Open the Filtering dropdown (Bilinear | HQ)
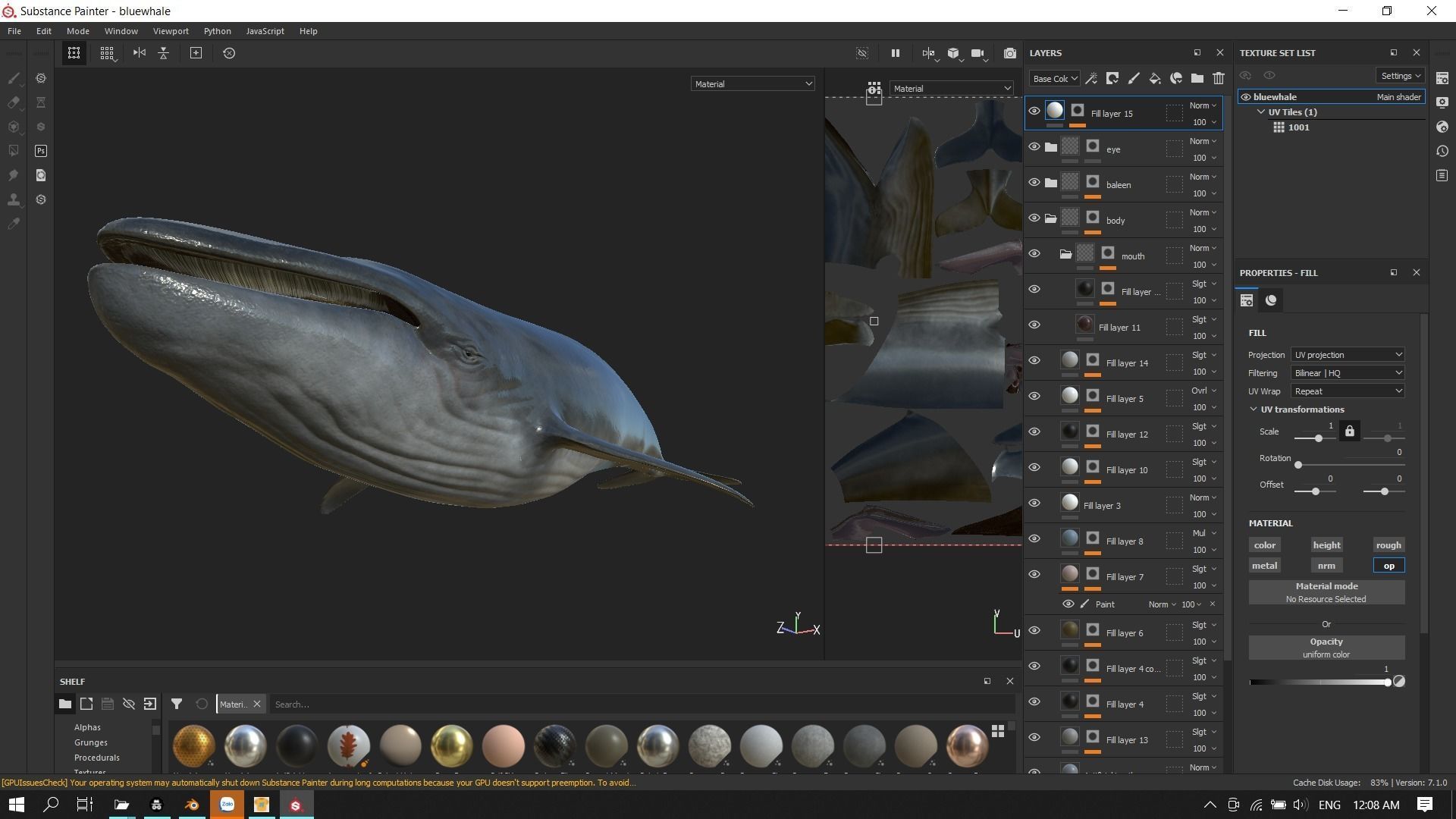Image resolution: width=1456 pixels, height=819 pixels. click(x=1348, y=373)
